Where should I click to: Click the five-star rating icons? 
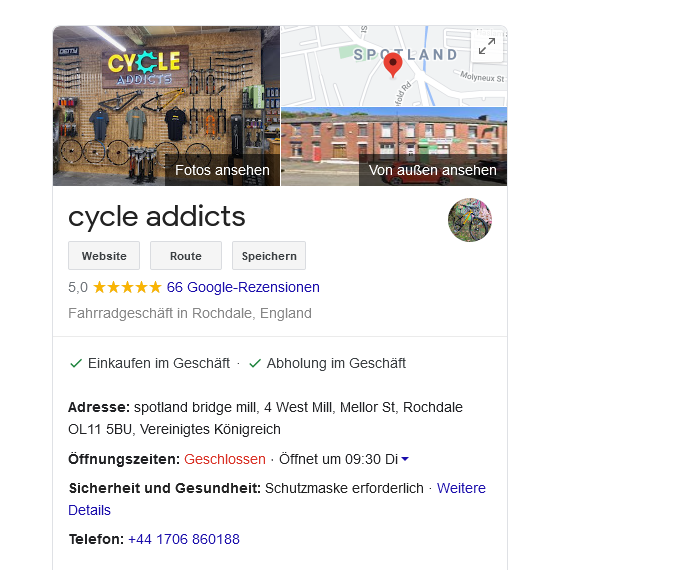pyautogui.click(x=127, y=287)
